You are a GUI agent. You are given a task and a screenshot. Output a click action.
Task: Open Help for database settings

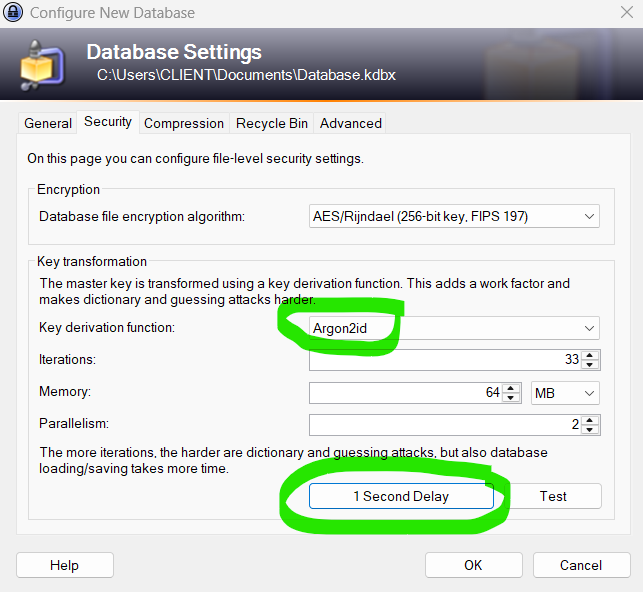pyautogui.click(x=64, y=565)
